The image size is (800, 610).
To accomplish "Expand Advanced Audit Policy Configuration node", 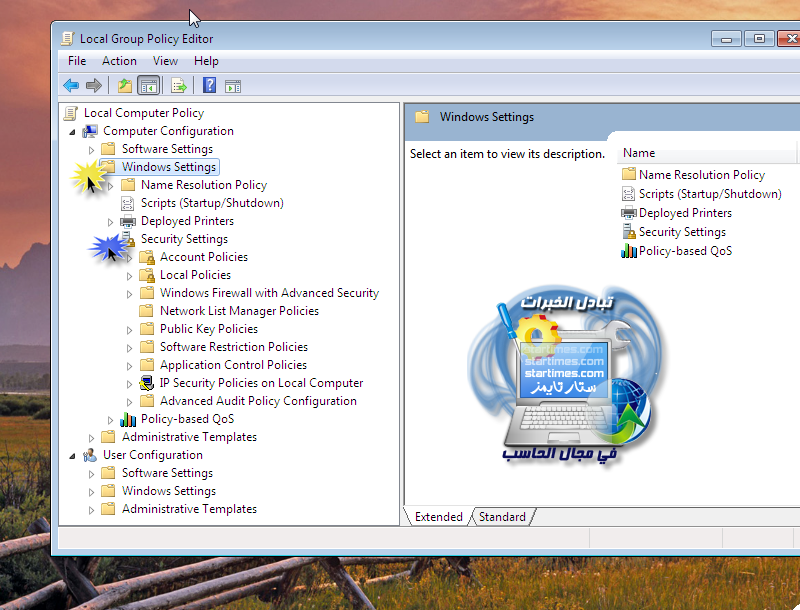I will click(130, 402).
